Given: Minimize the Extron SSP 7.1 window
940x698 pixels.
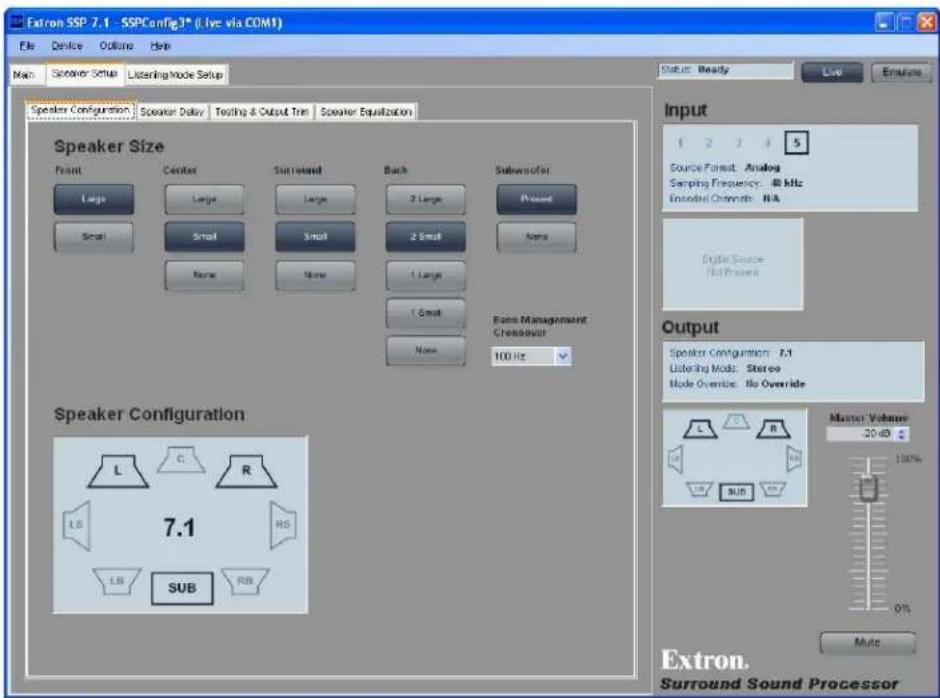Looking at the screenshot, I should click(x=884, y=23).
